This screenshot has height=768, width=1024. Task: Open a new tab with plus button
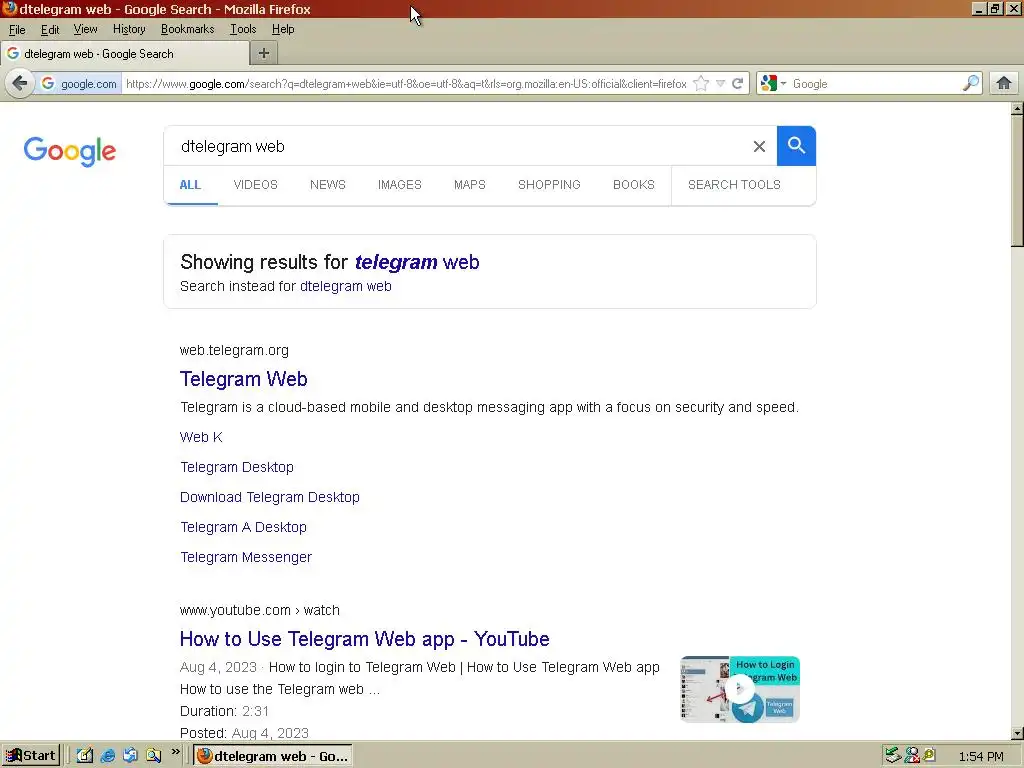point(264,54)
